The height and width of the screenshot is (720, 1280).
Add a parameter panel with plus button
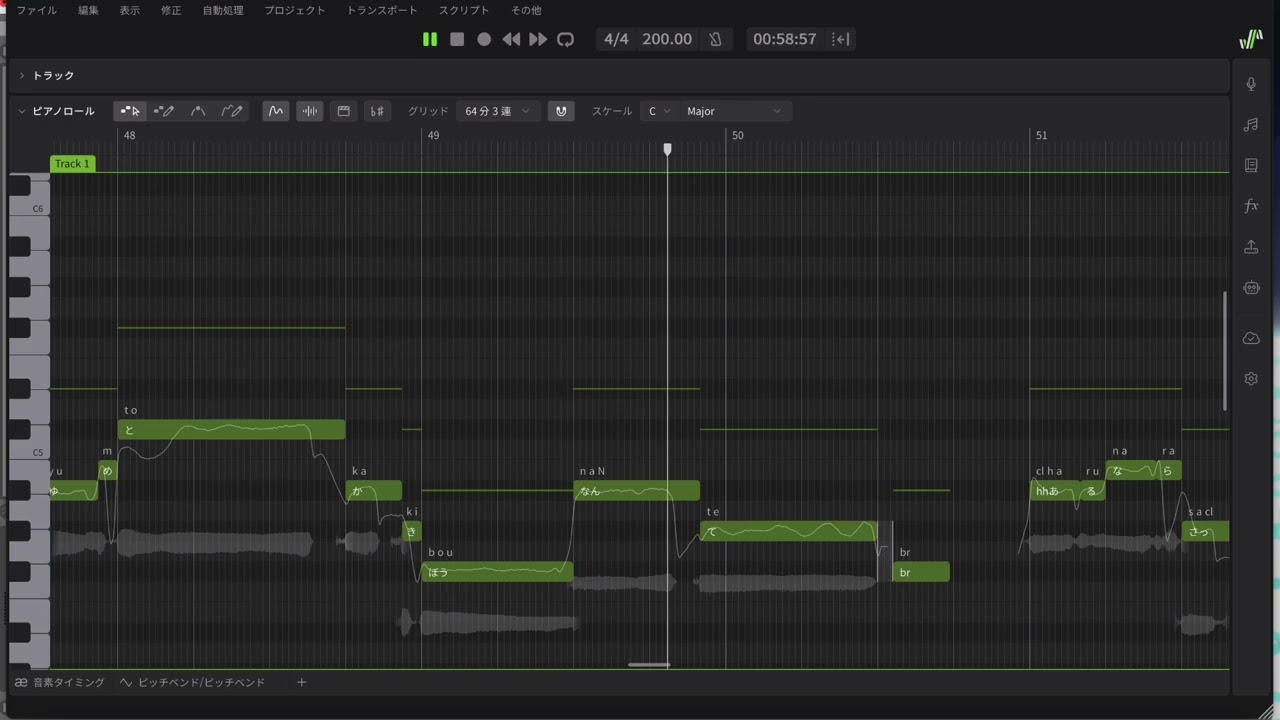301,682
